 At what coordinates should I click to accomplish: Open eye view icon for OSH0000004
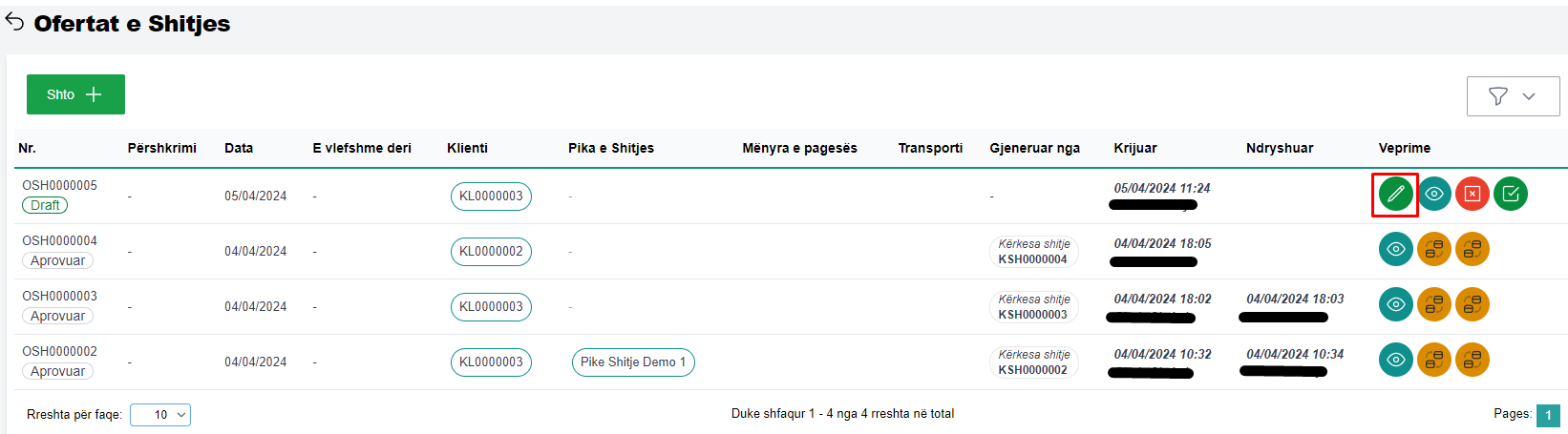[1396, 250]
